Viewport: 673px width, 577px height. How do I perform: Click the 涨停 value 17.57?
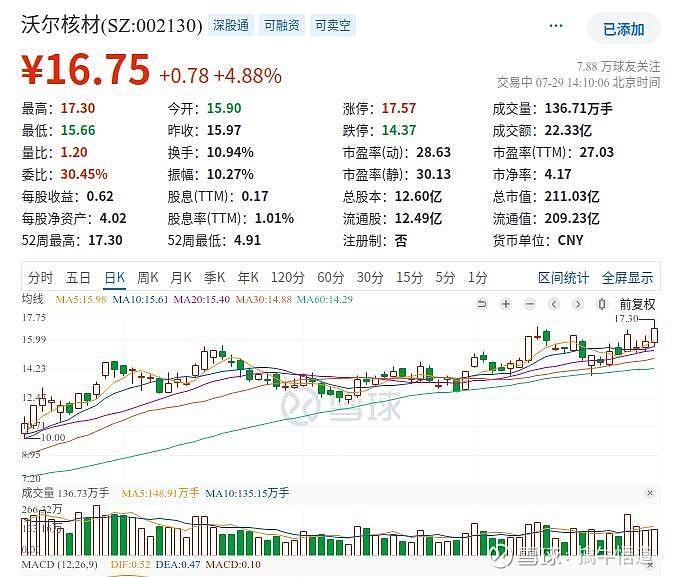(399, 108)
